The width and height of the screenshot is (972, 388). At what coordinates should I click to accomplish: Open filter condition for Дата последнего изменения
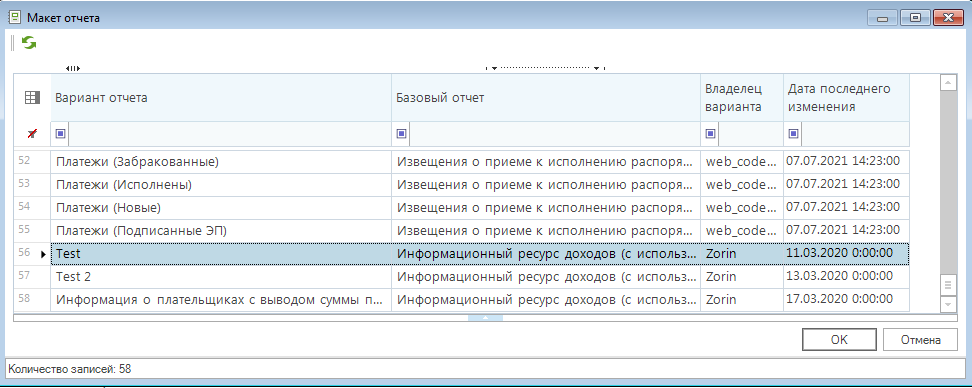793,133
